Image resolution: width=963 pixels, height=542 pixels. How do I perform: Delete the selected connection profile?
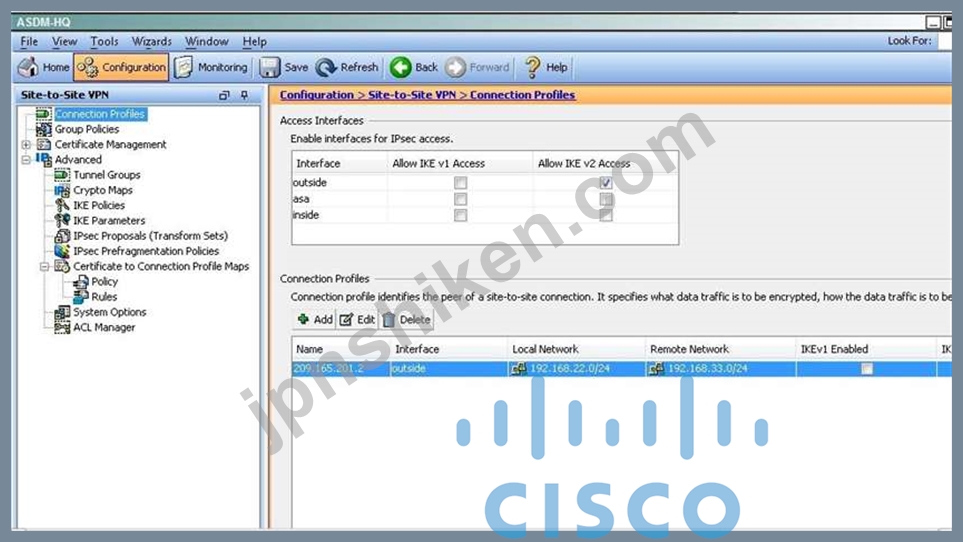click(407, 320)
